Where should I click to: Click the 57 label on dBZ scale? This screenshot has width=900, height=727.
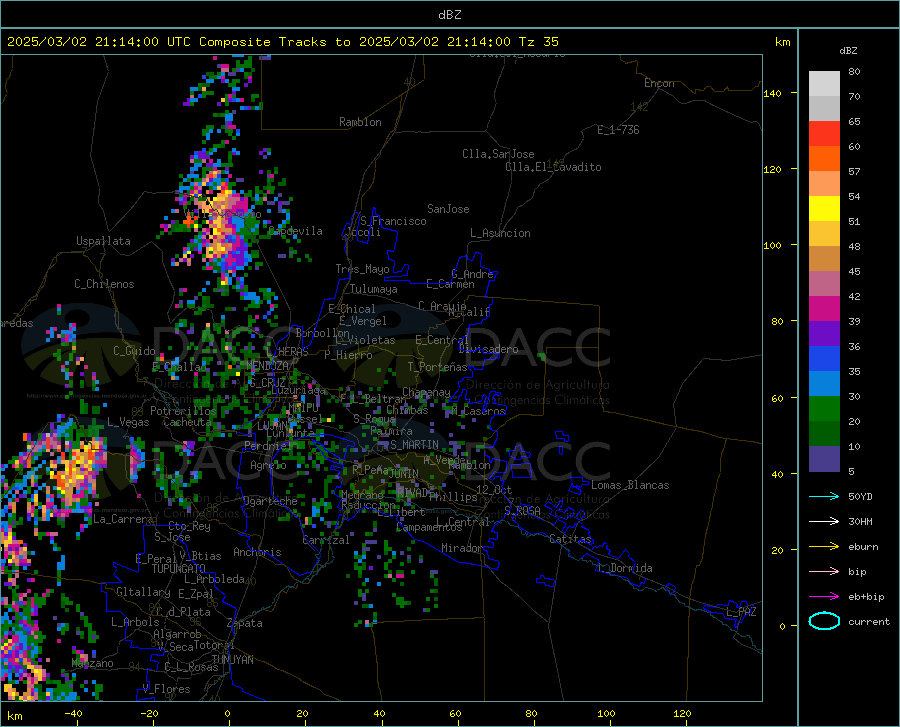854,172
